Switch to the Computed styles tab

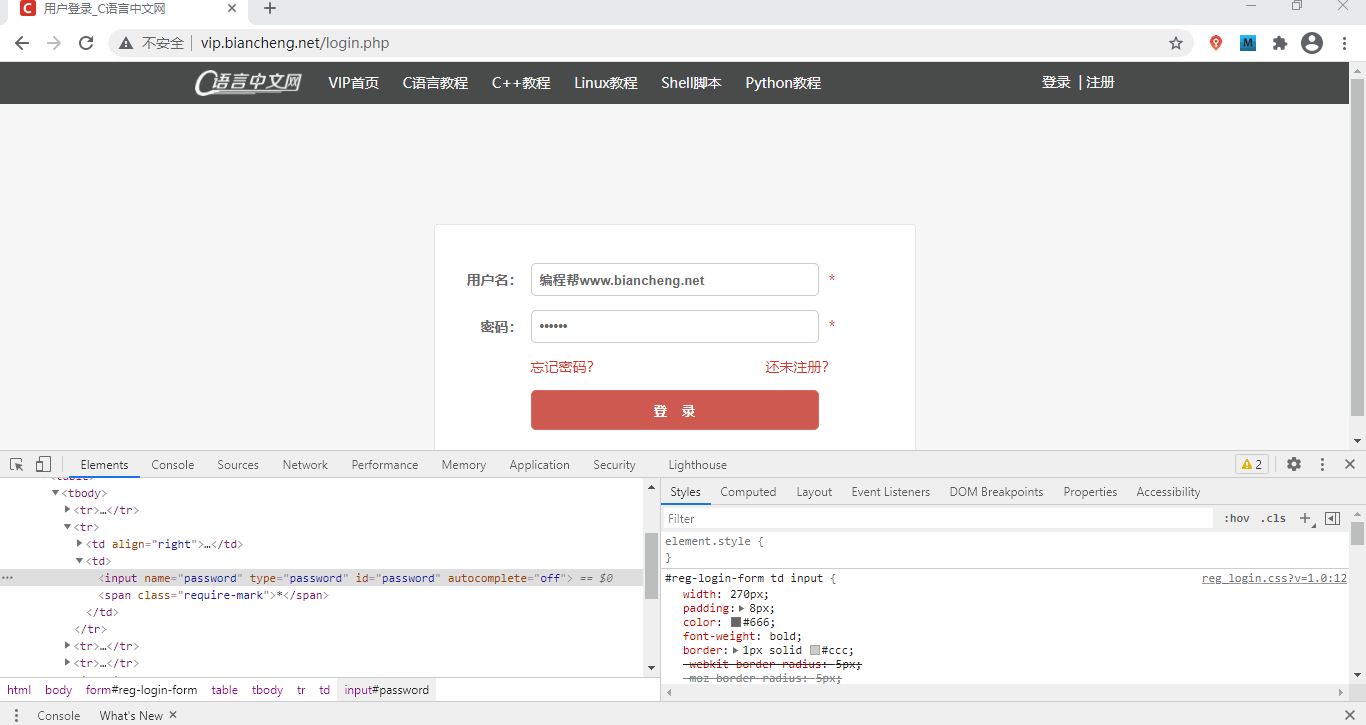pyautogui.click(x=748, y=492)
